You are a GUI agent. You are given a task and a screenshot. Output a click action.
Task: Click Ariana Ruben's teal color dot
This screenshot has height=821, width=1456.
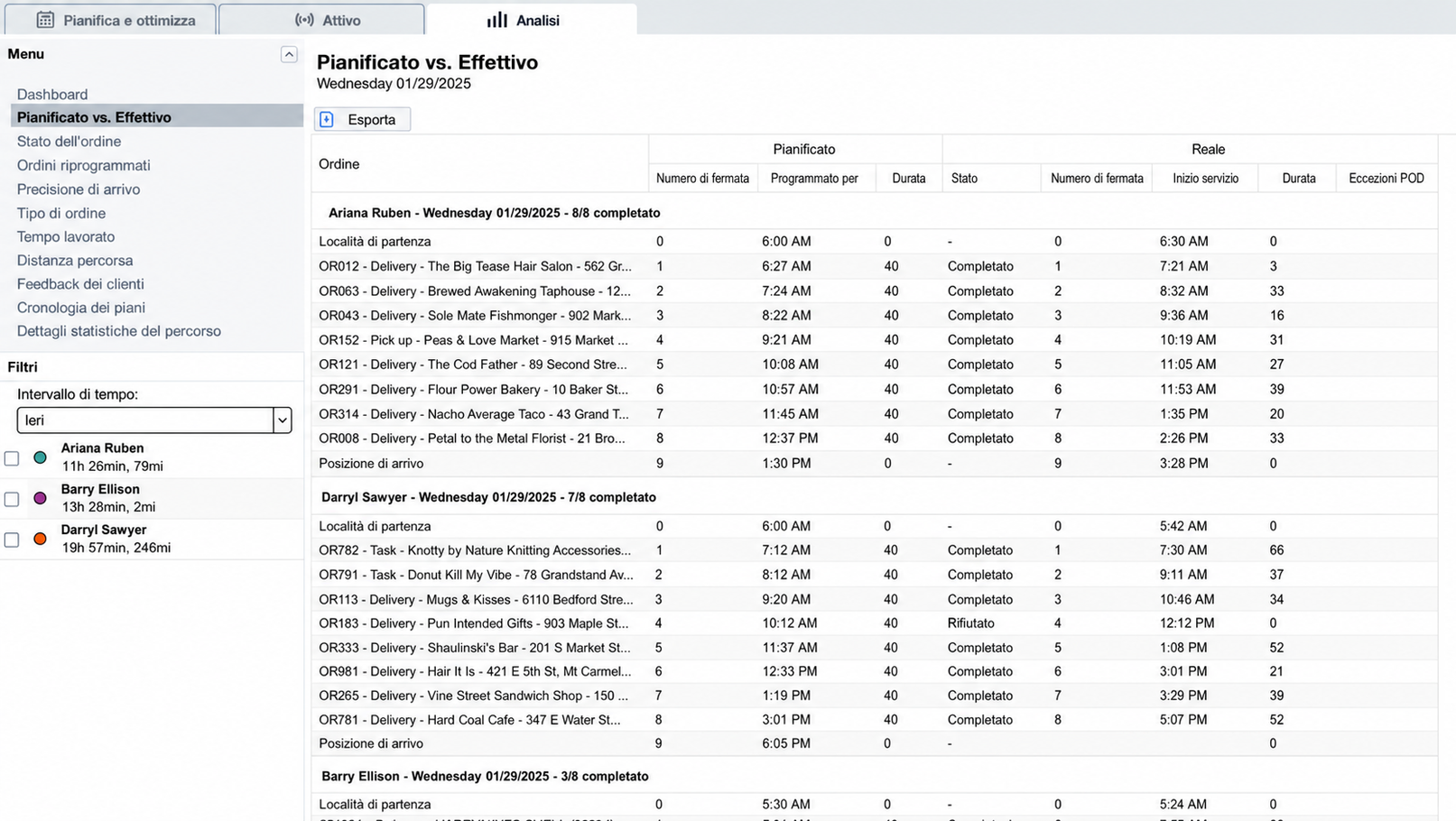(40, 457)
